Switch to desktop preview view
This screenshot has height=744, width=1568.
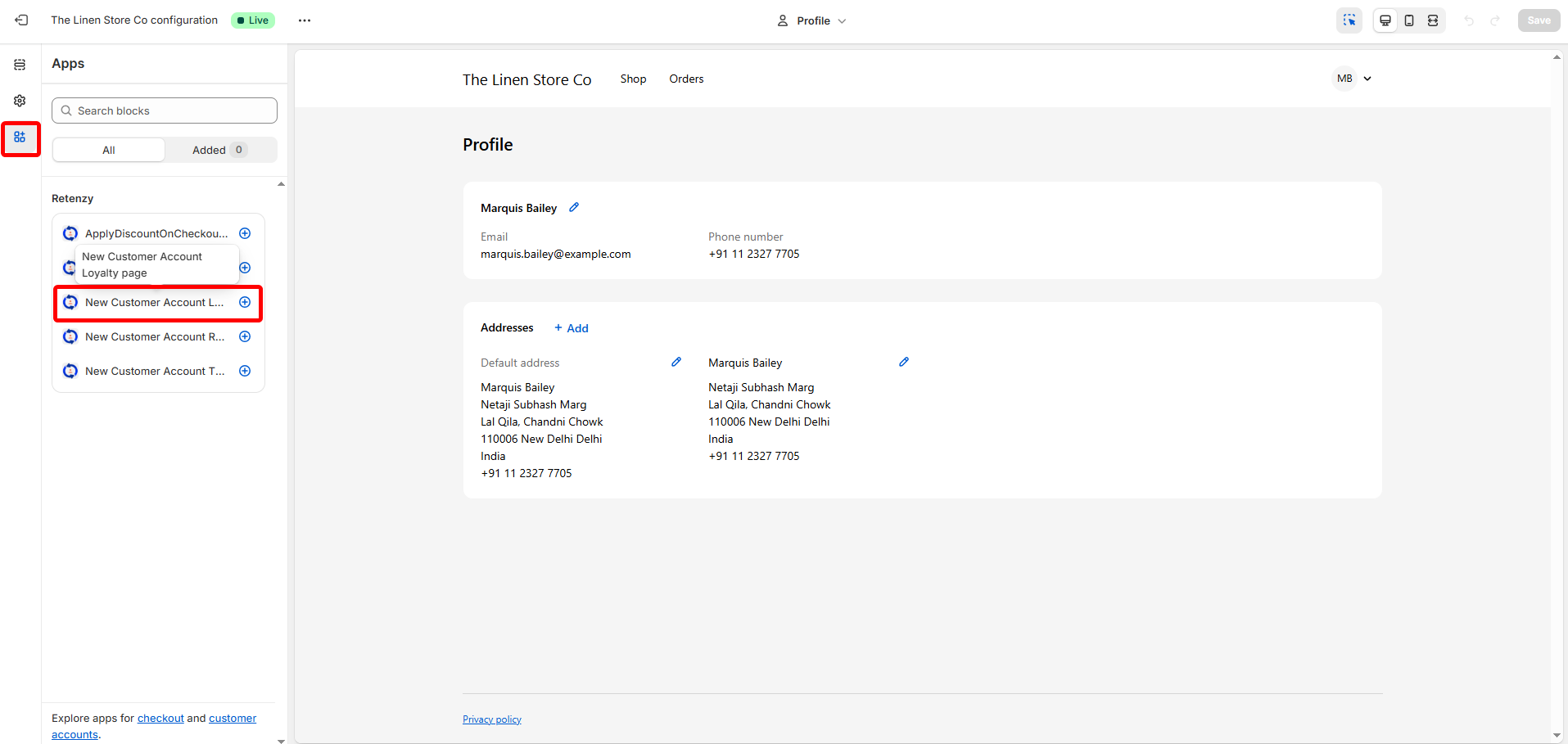(x=1385, y=20)
